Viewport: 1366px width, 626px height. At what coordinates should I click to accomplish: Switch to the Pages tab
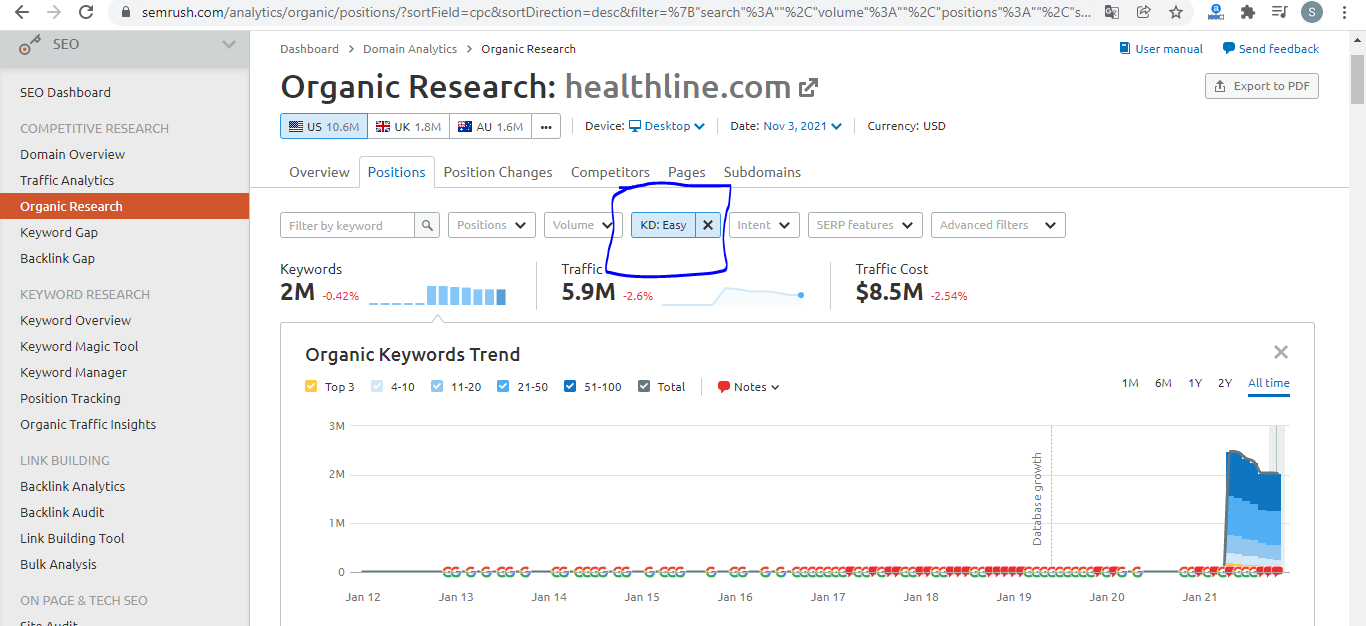687,172
